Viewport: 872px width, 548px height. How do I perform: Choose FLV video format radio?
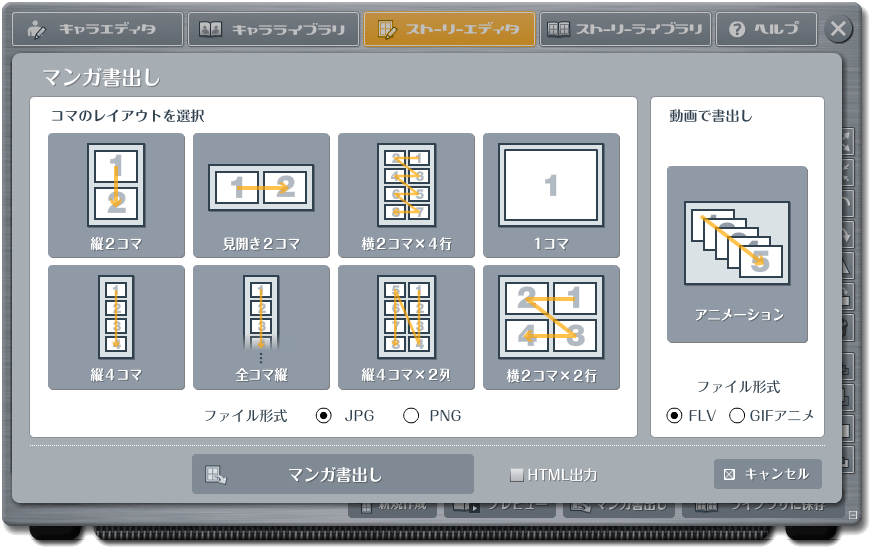click(x=674, y=416)
